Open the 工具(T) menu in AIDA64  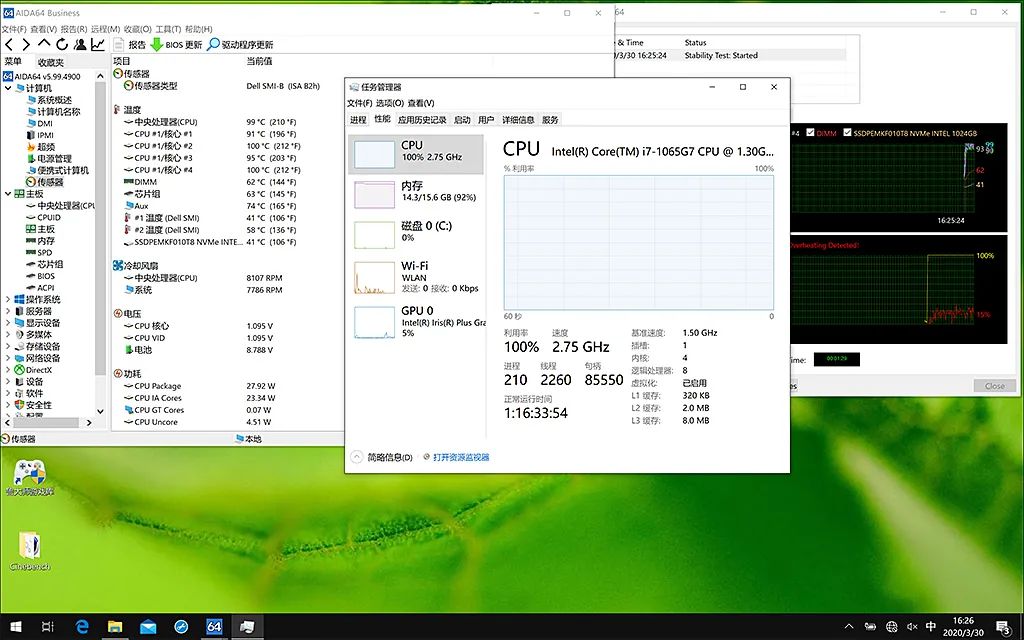pyautogui.click(x=168, y=29)
